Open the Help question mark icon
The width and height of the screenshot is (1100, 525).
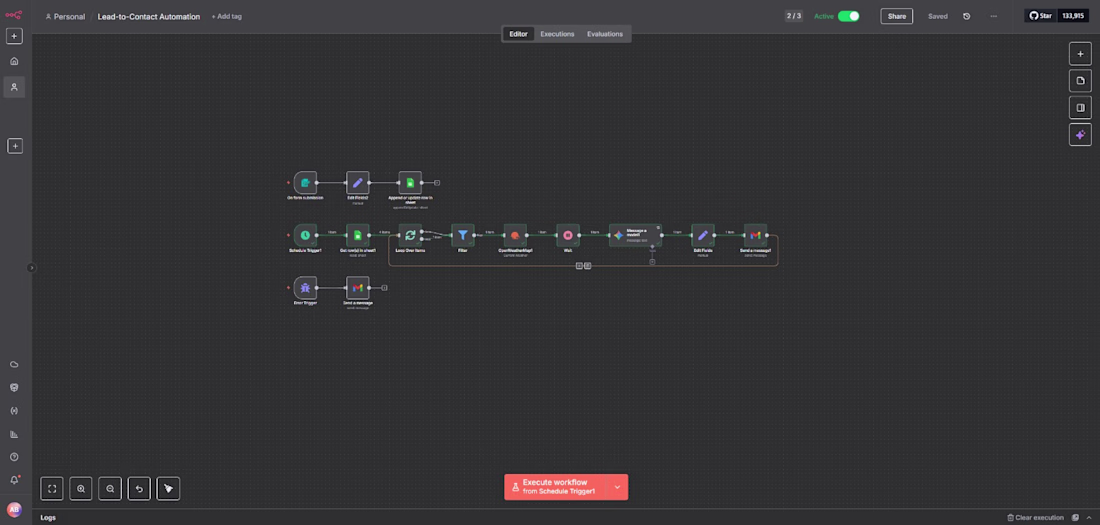14,457
